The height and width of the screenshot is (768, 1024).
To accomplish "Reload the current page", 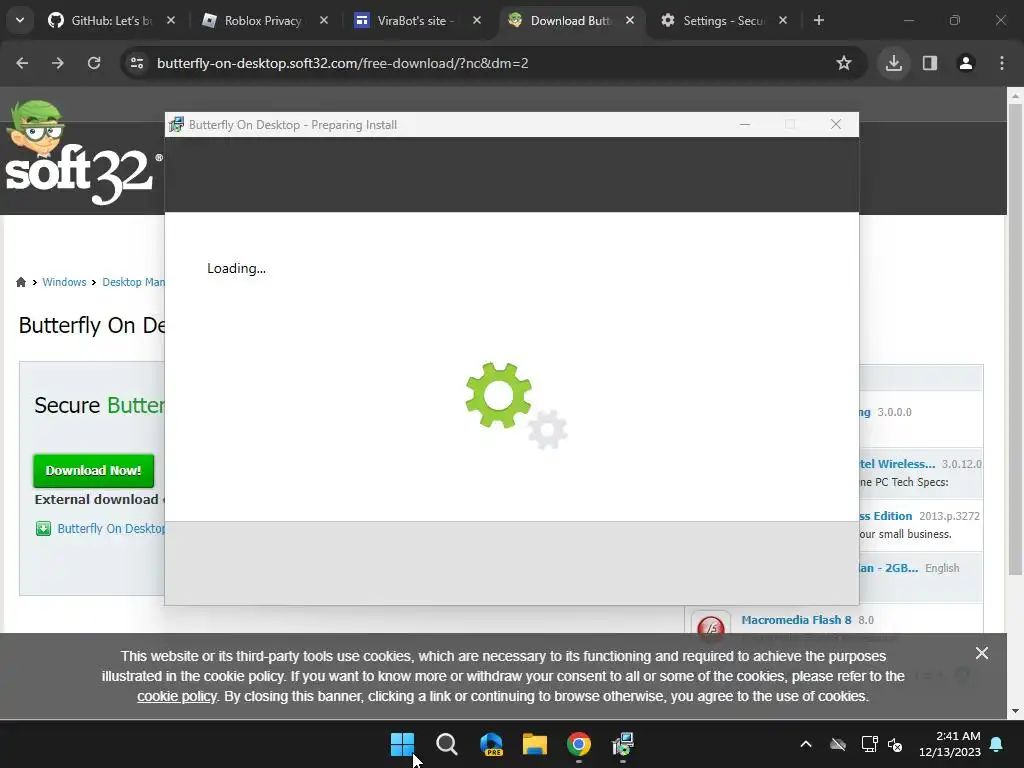I will [94, 63].
